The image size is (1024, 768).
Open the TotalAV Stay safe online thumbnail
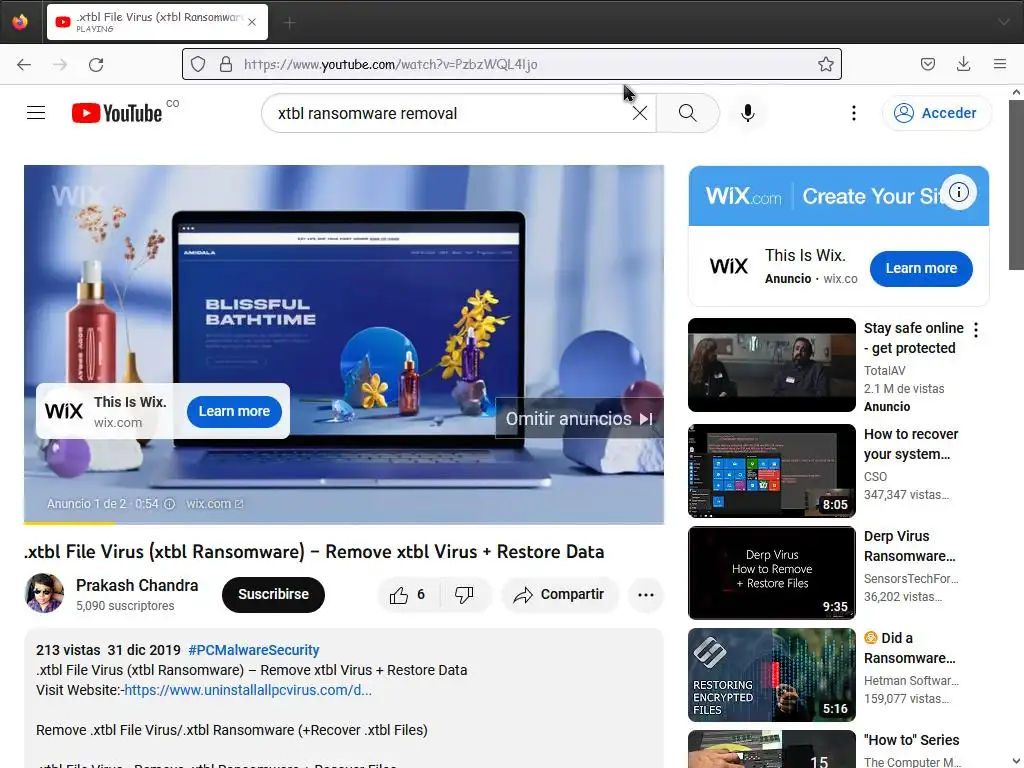pos(771,365)
